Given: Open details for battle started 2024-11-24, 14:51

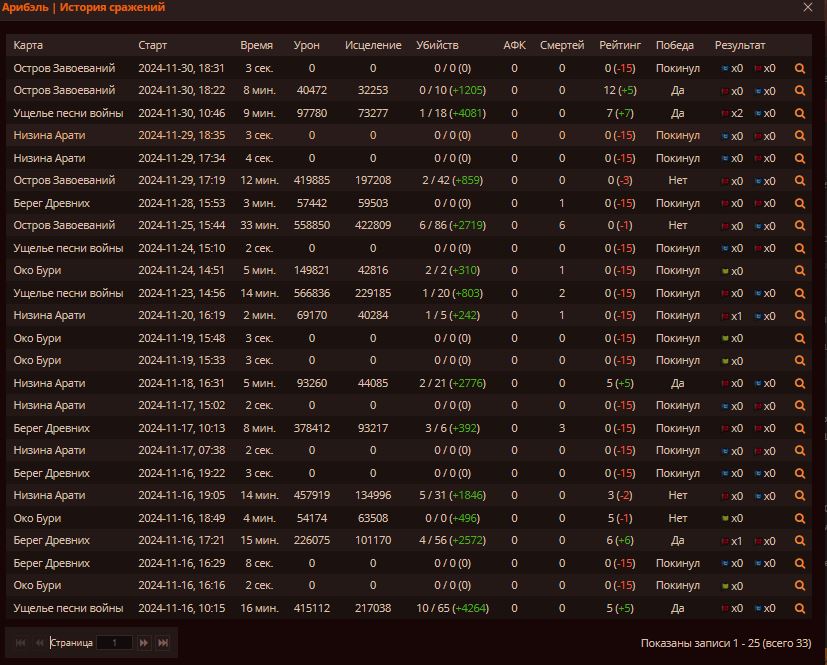Looking at the screenshot, I should click(x=800, y=271).
